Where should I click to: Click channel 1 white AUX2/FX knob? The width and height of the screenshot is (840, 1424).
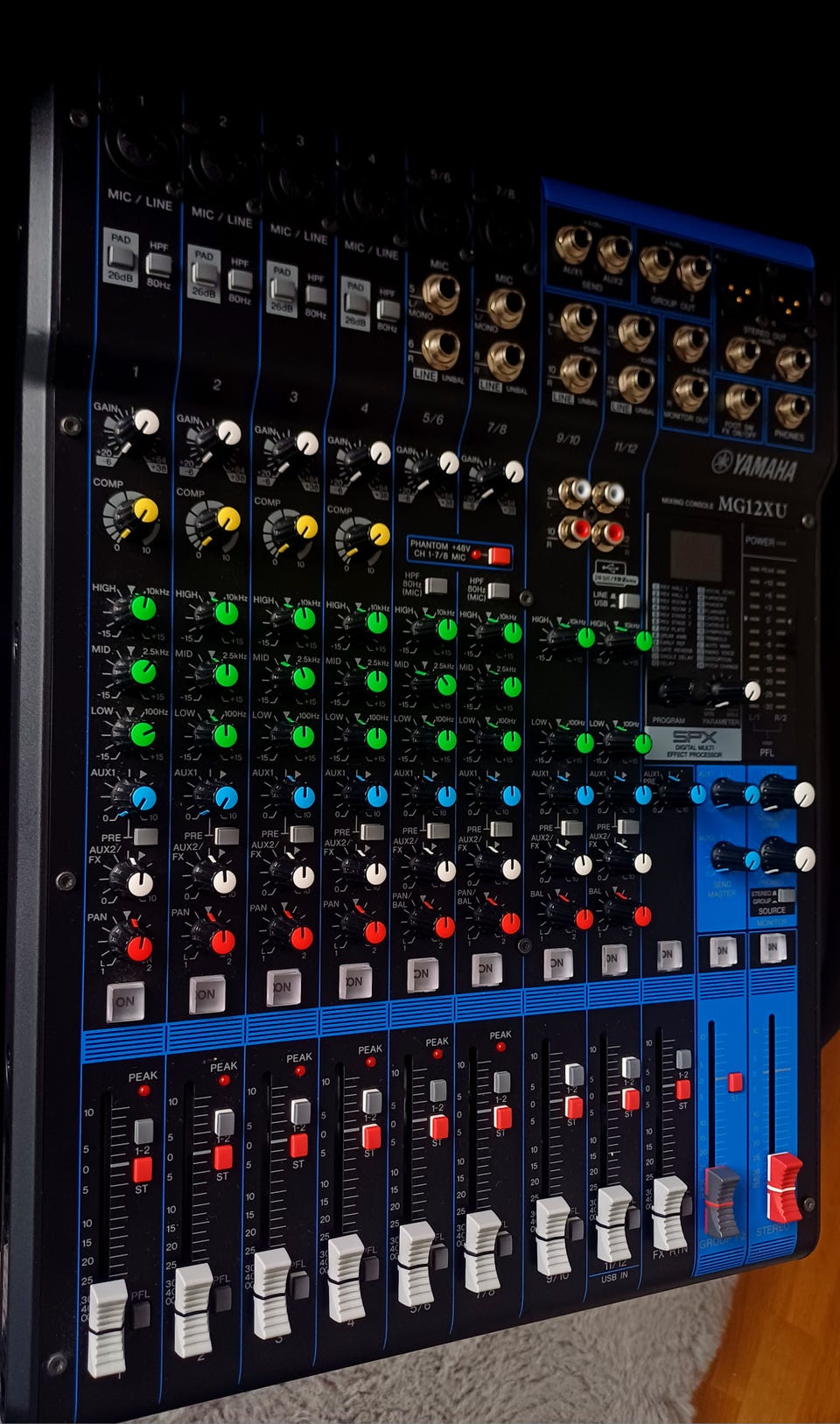click(x=135, y=882)
